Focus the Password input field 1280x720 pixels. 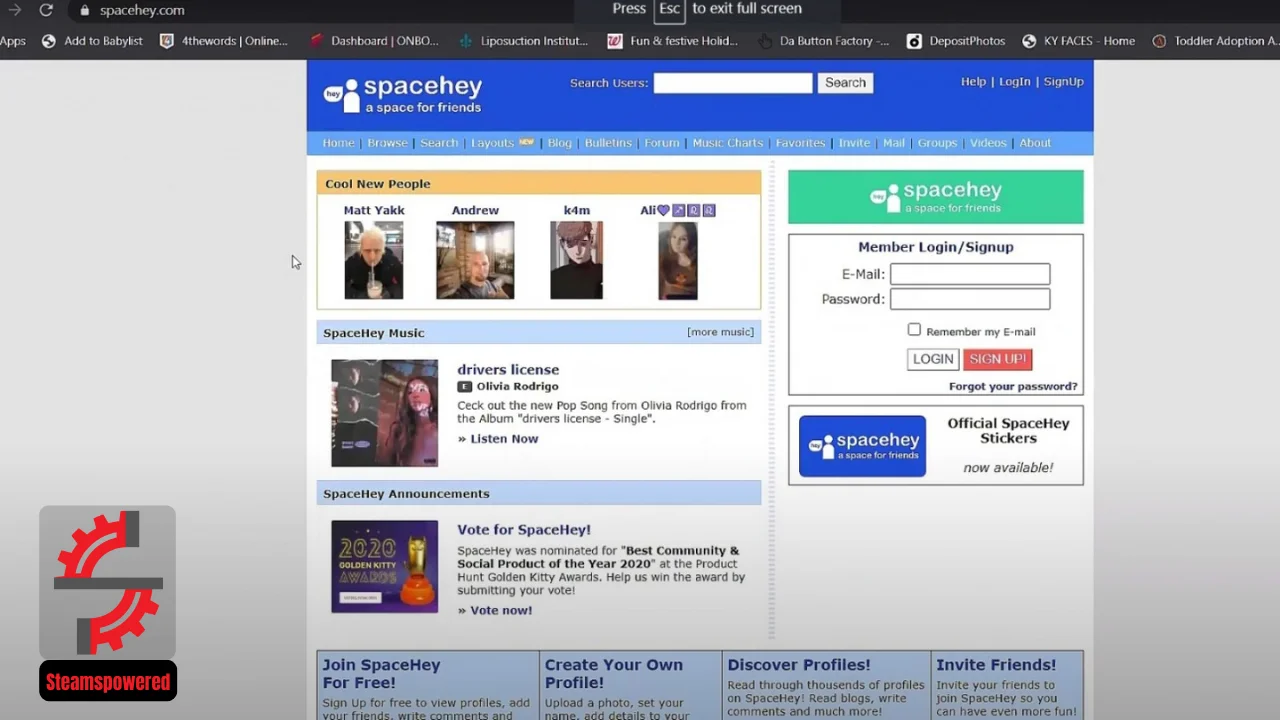click(x=970, y=299)
